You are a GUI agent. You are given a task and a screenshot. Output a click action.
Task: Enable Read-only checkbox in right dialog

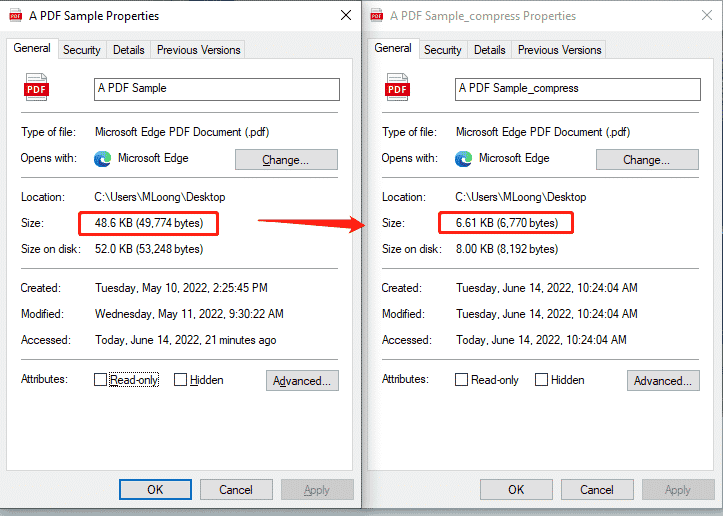tap(462, 380)
